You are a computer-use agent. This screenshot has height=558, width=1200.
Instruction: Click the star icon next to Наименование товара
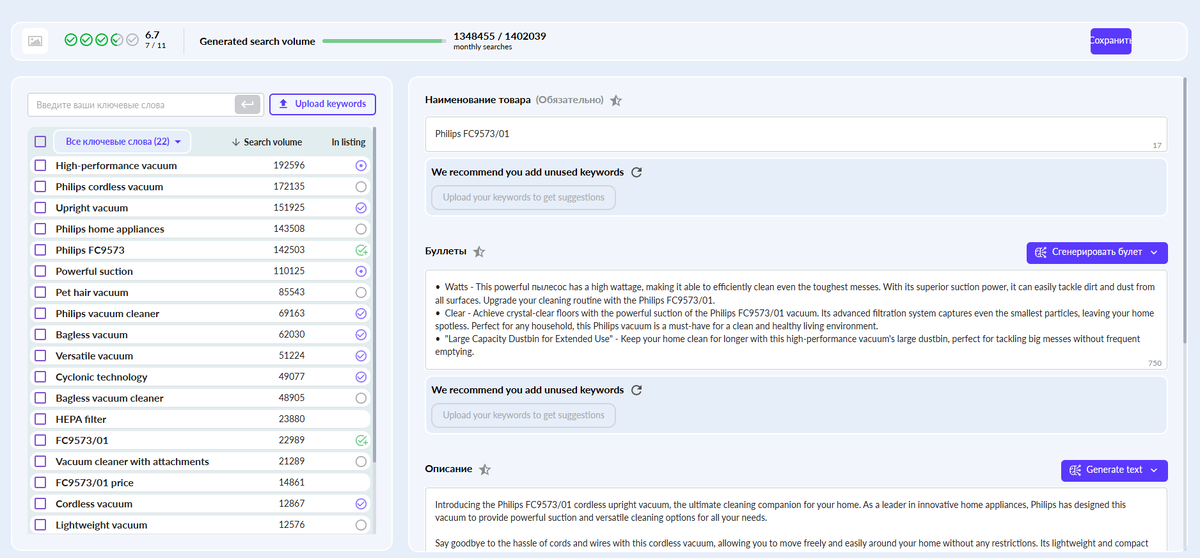[x=616, y=100]
